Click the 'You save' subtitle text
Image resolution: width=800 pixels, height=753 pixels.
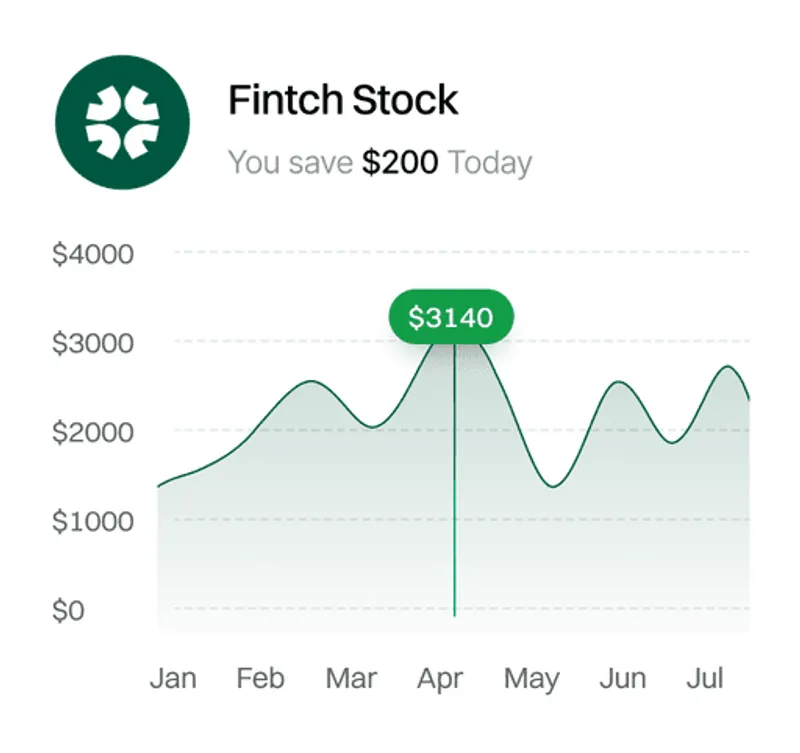(x=291, y=162)
